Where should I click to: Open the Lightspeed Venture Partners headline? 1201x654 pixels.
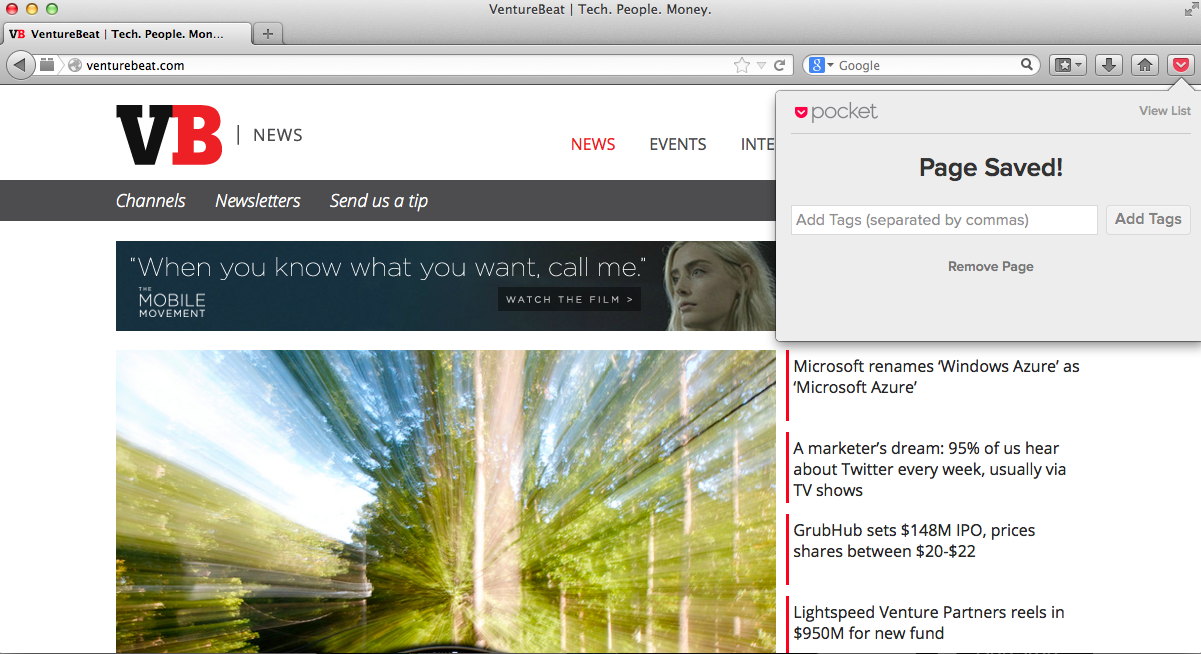[x=928, y=623]
